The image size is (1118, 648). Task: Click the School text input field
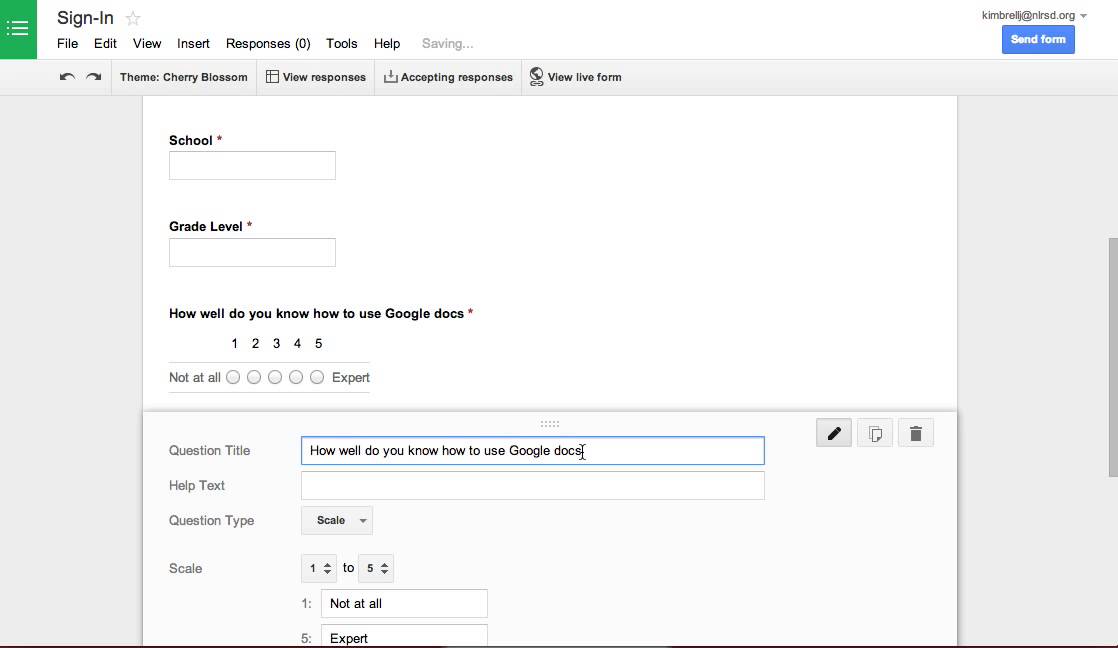252,165
